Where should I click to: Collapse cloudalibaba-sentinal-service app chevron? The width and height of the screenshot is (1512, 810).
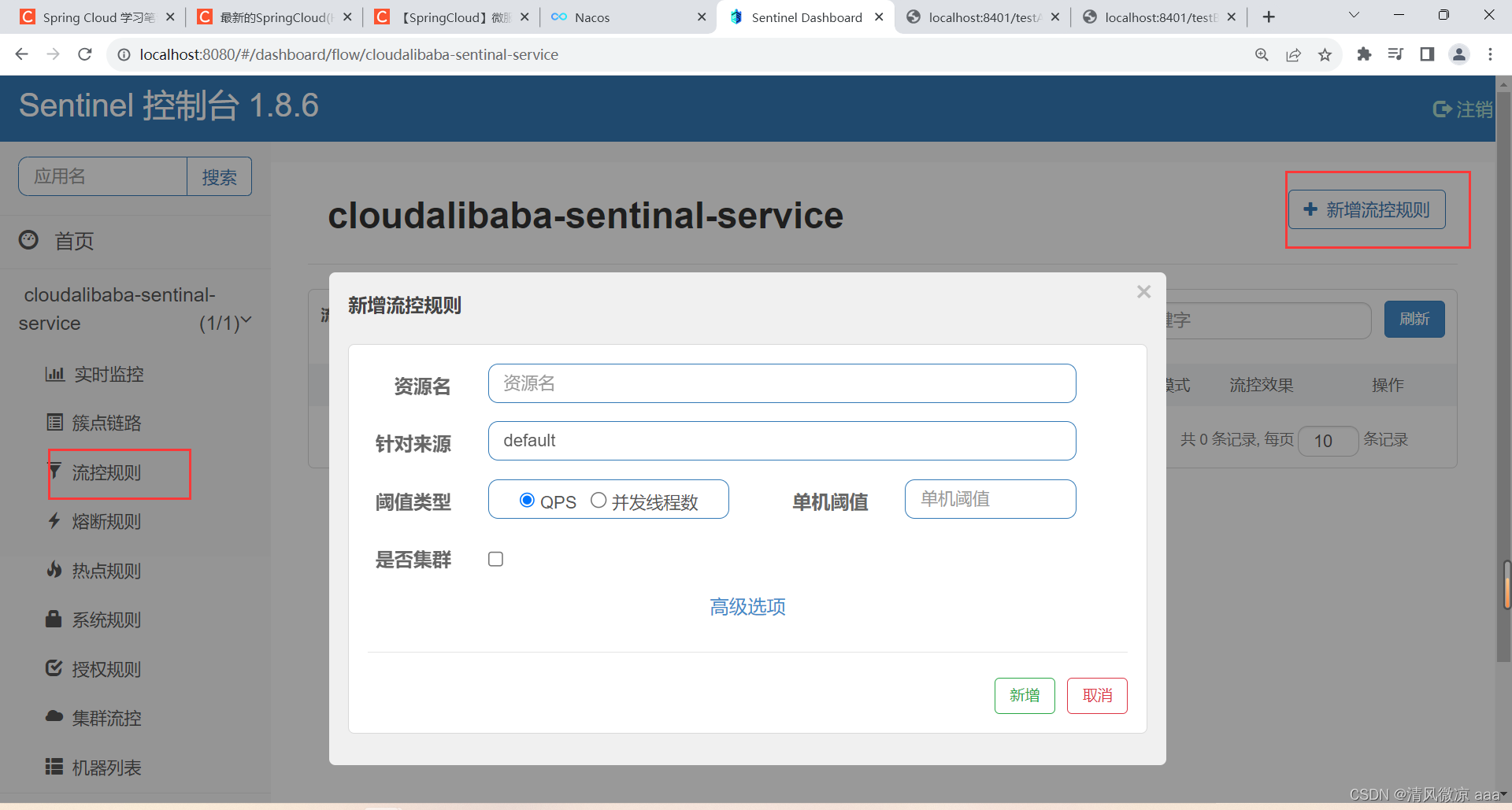point(246,320)
